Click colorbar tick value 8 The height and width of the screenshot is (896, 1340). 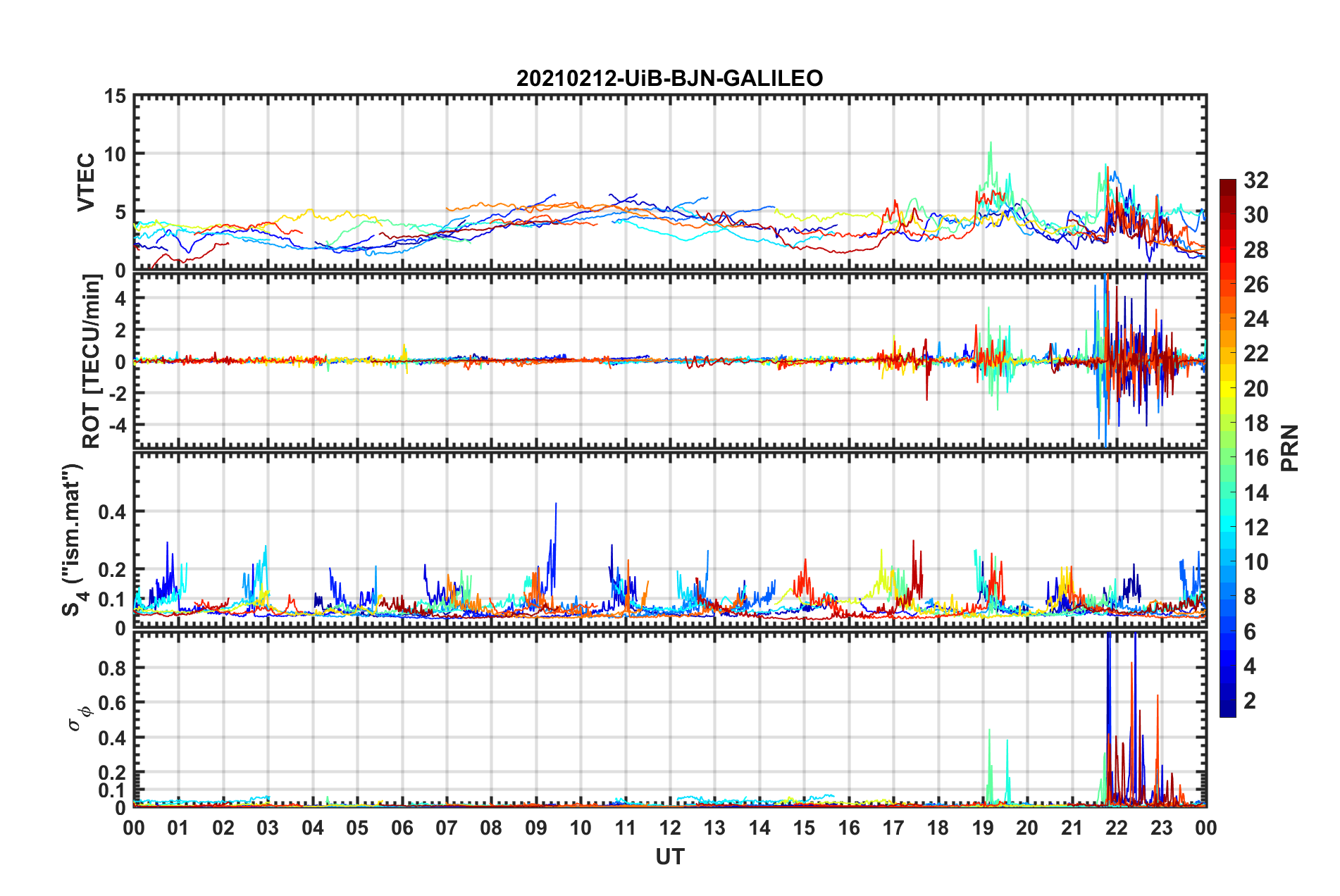(x=1250, y=597)
